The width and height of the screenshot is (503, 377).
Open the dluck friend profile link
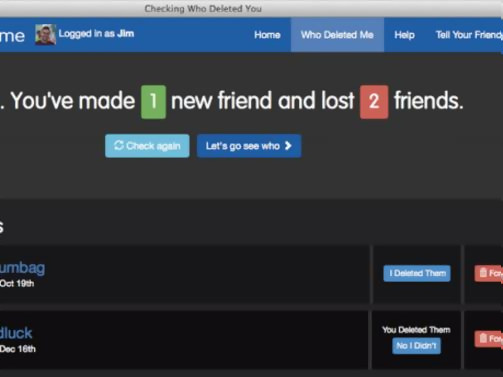[x=16, y=333]
